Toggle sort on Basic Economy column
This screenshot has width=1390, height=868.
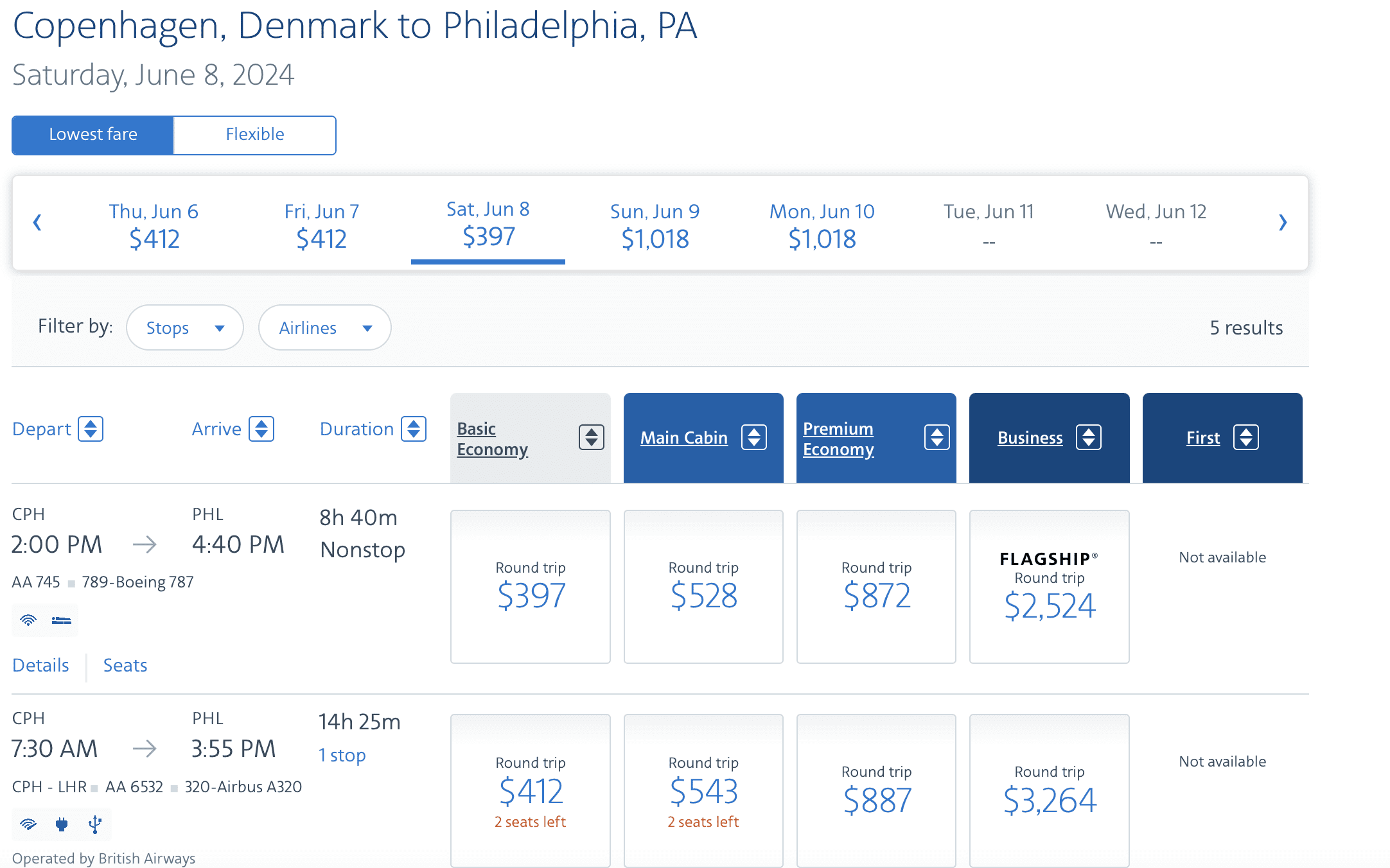point(591,438)
